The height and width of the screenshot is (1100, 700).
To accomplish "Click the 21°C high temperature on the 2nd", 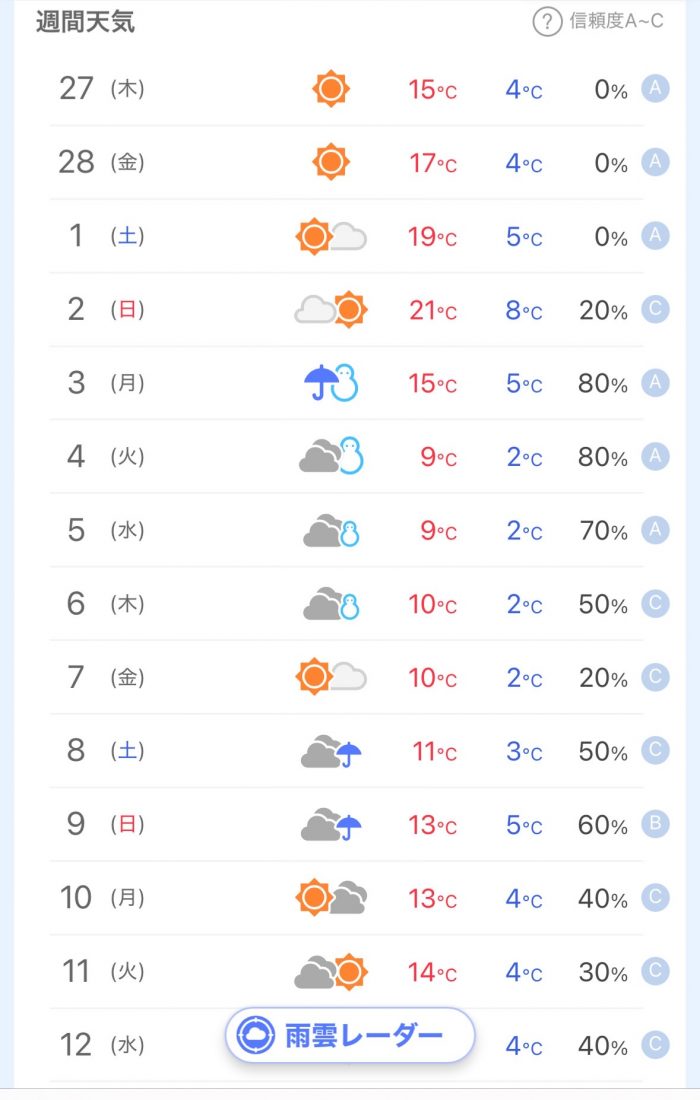I will pos(432,310).
